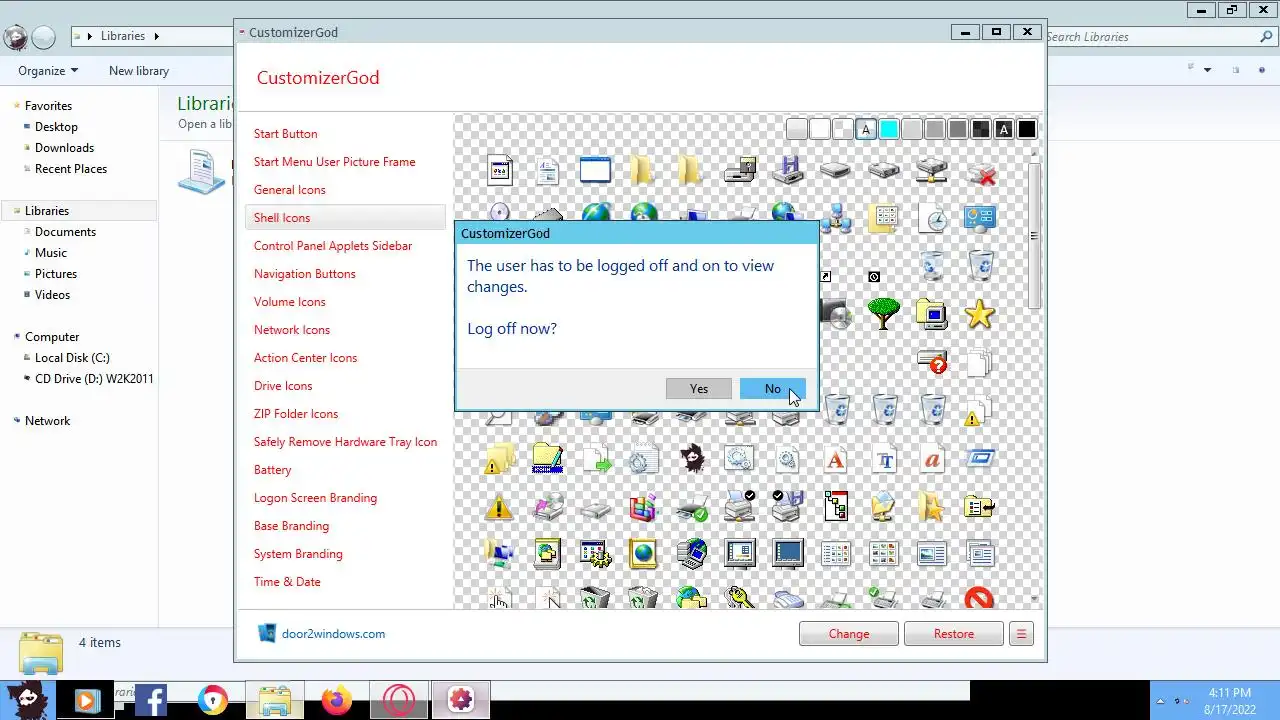Viewport: 1280px width, 720px height.
Task: Select the printer with green checkmark icon
Action: [691, 508]
